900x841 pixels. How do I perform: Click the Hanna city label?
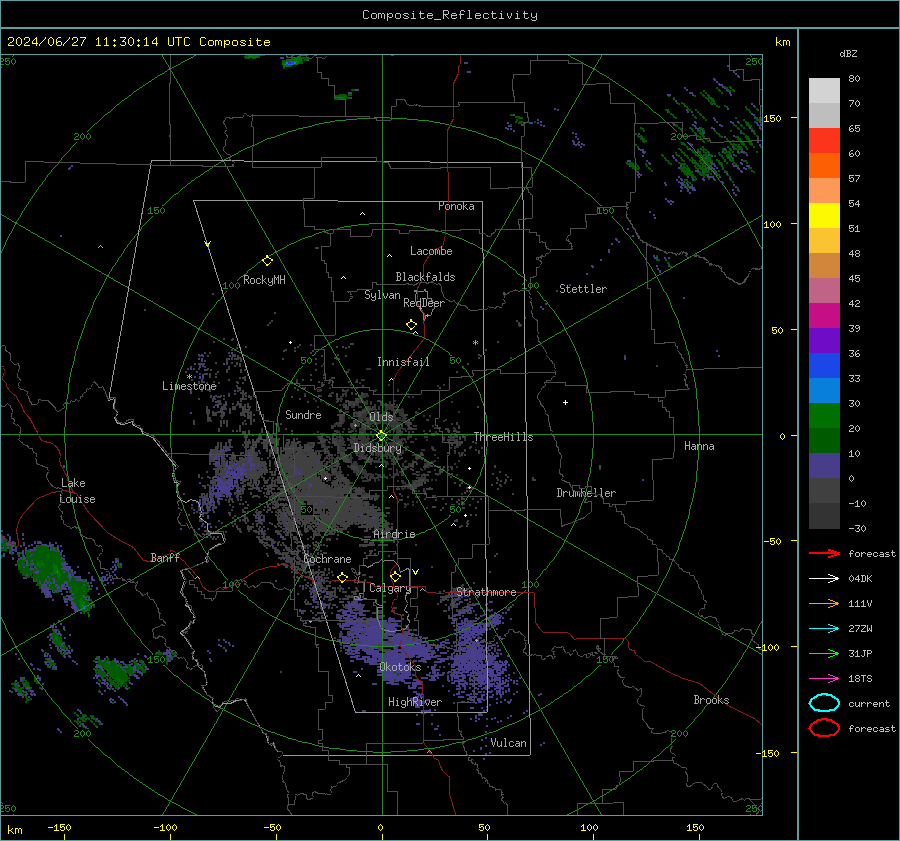(x=699, y=446)
